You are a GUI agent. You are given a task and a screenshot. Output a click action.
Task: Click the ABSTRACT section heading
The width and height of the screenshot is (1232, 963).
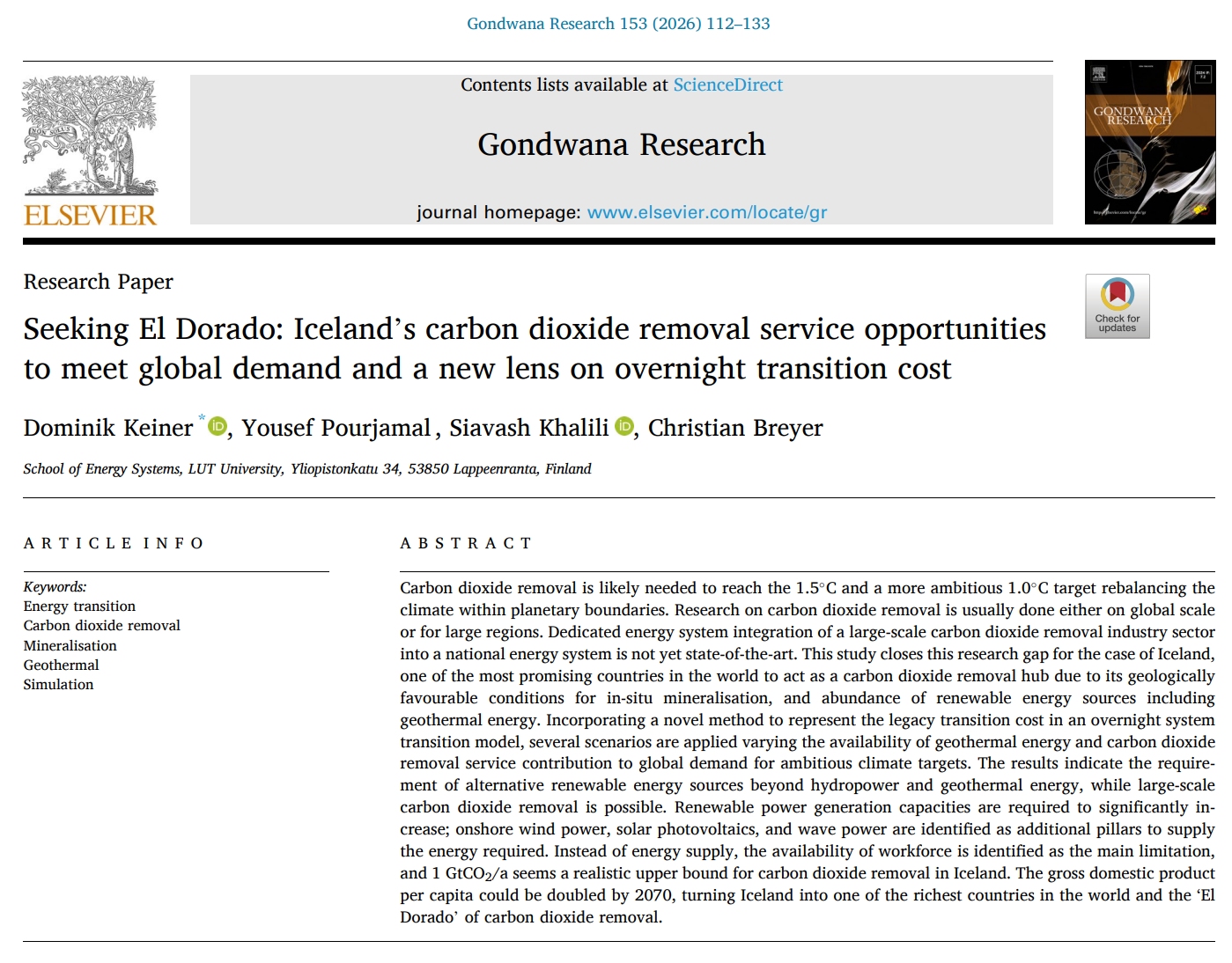pos(466,543)
